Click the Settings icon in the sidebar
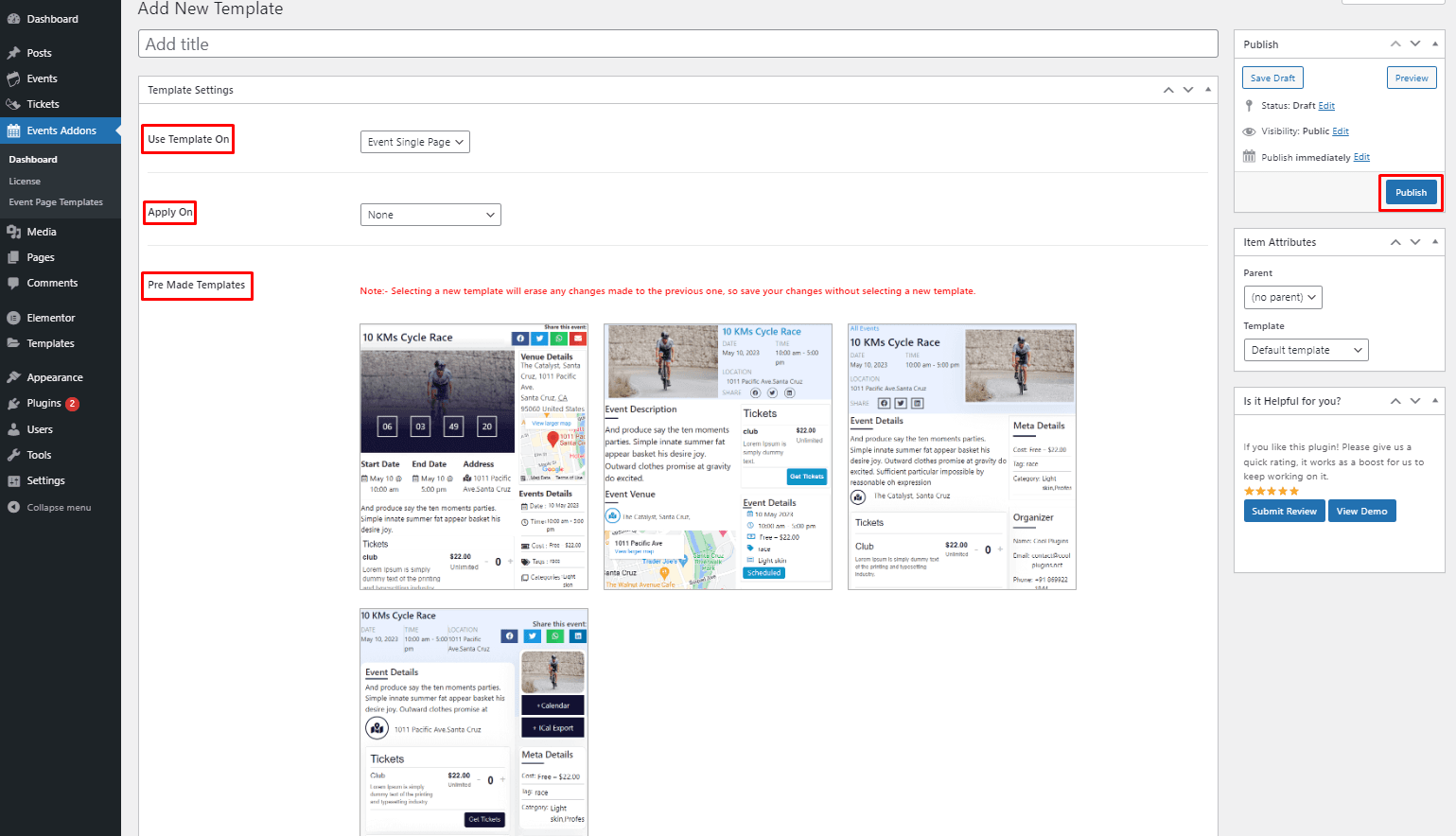The width and height of the screenshot is (1456, 836). tap(13, 481)
